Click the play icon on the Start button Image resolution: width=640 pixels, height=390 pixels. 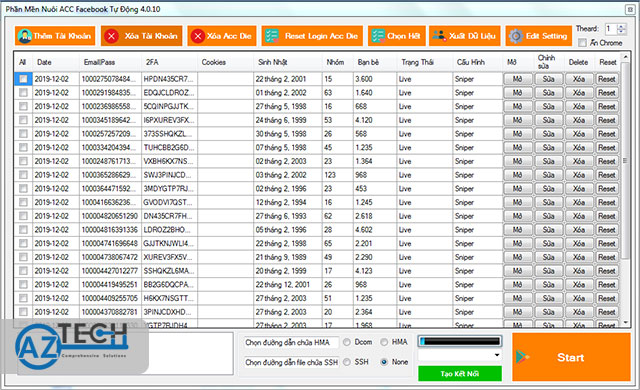[x=522, y=357]
